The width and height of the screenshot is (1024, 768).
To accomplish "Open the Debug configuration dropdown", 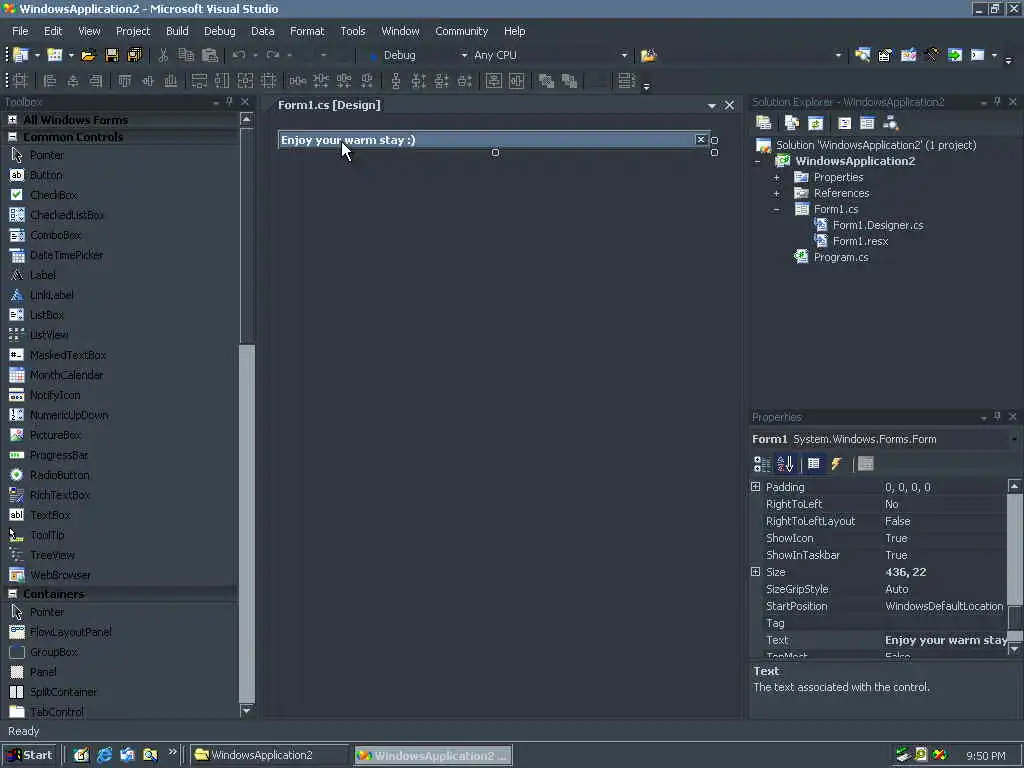I will click(464, 56).
